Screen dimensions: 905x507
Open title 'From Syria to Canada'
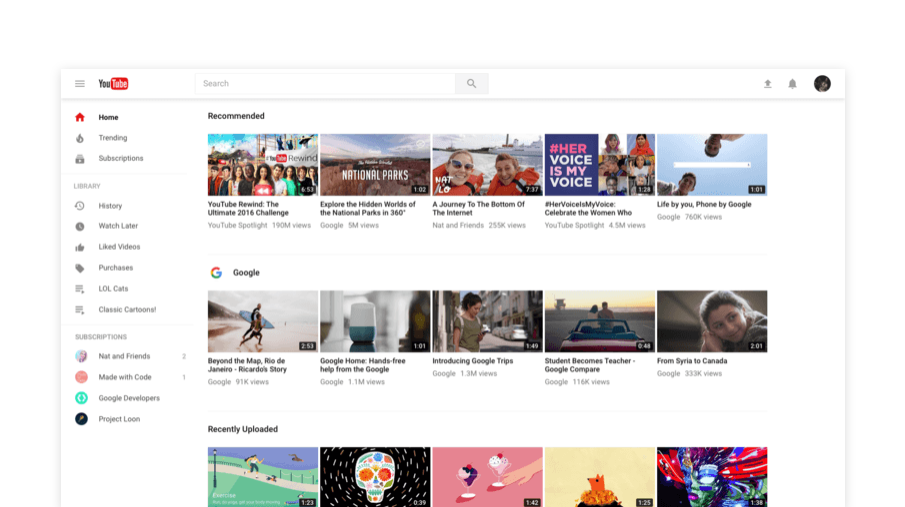click(x=692, y=361)
